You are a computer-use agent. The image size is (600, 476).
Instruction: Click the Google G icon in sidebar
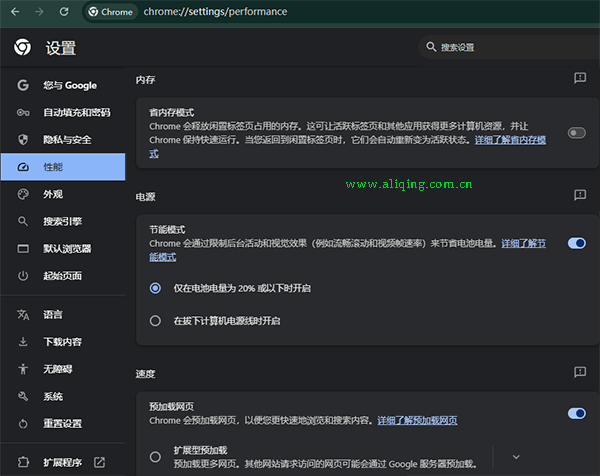(23, 85)
